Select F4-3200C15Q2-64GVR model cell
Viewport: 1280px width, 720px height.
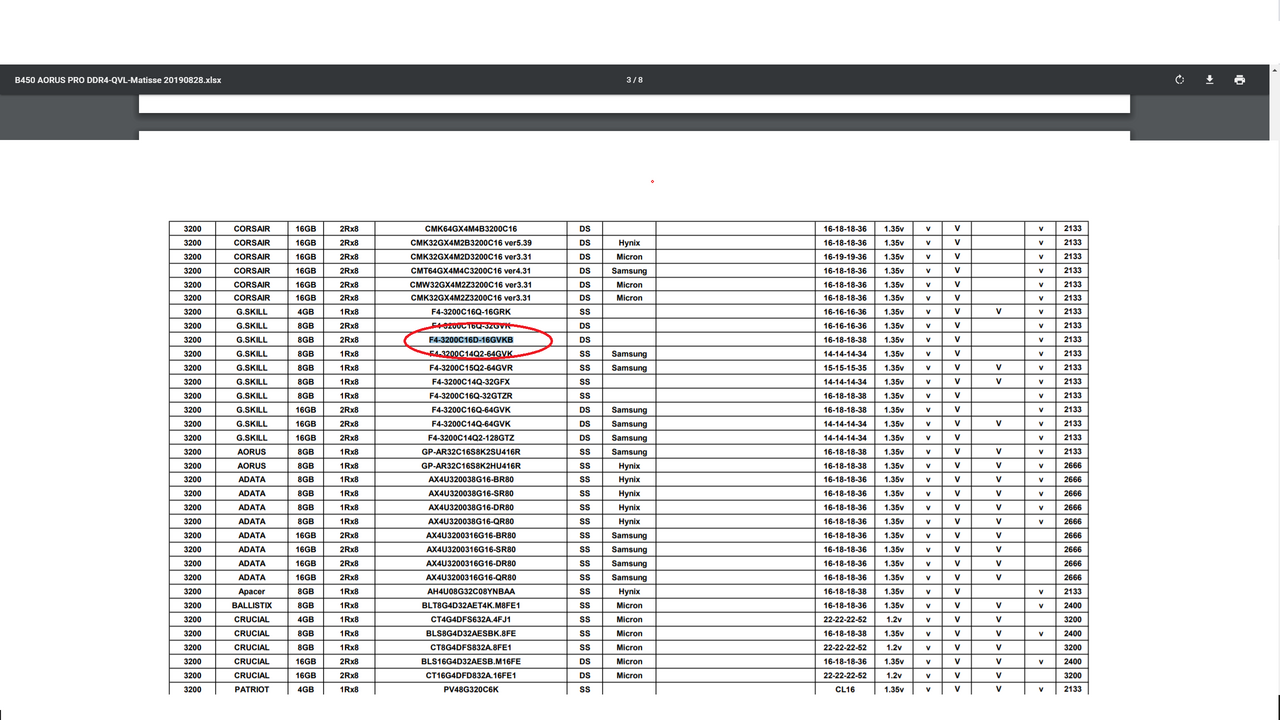pos(471,368)
